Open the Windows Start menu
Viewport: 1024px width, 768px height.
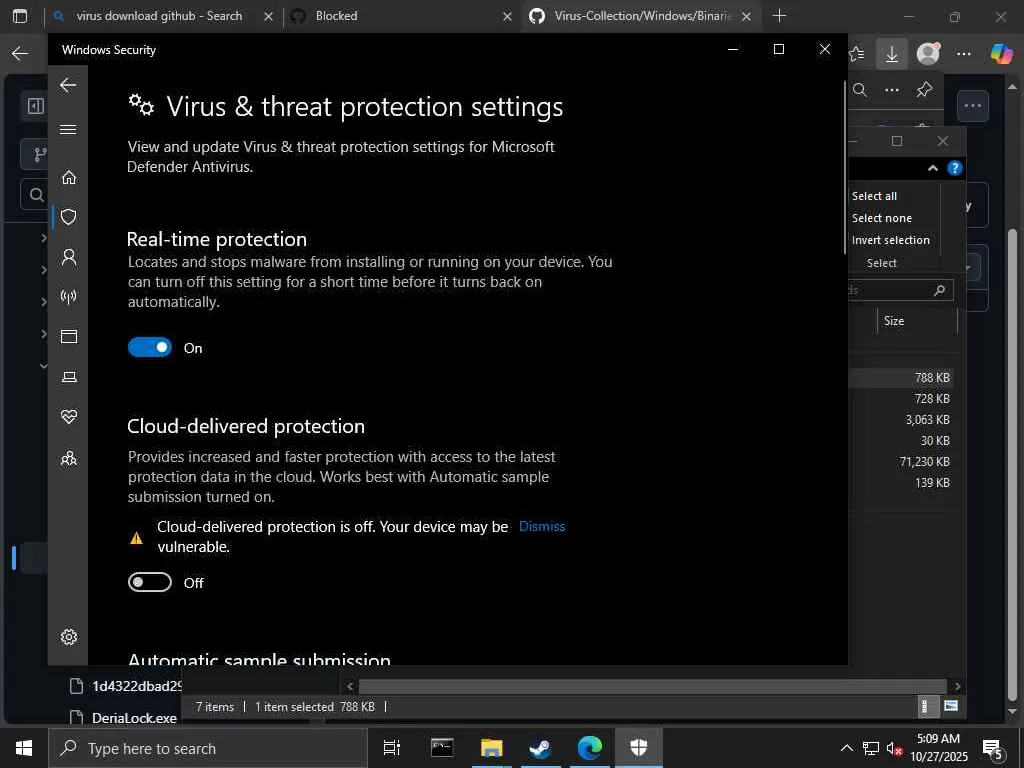[x=24, y=748]
